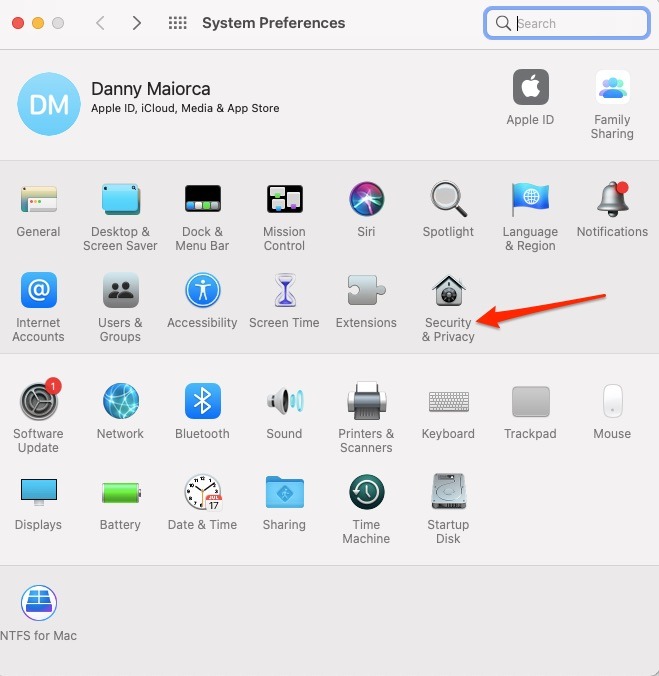Go back with the left chevron

tap(100, 23)
